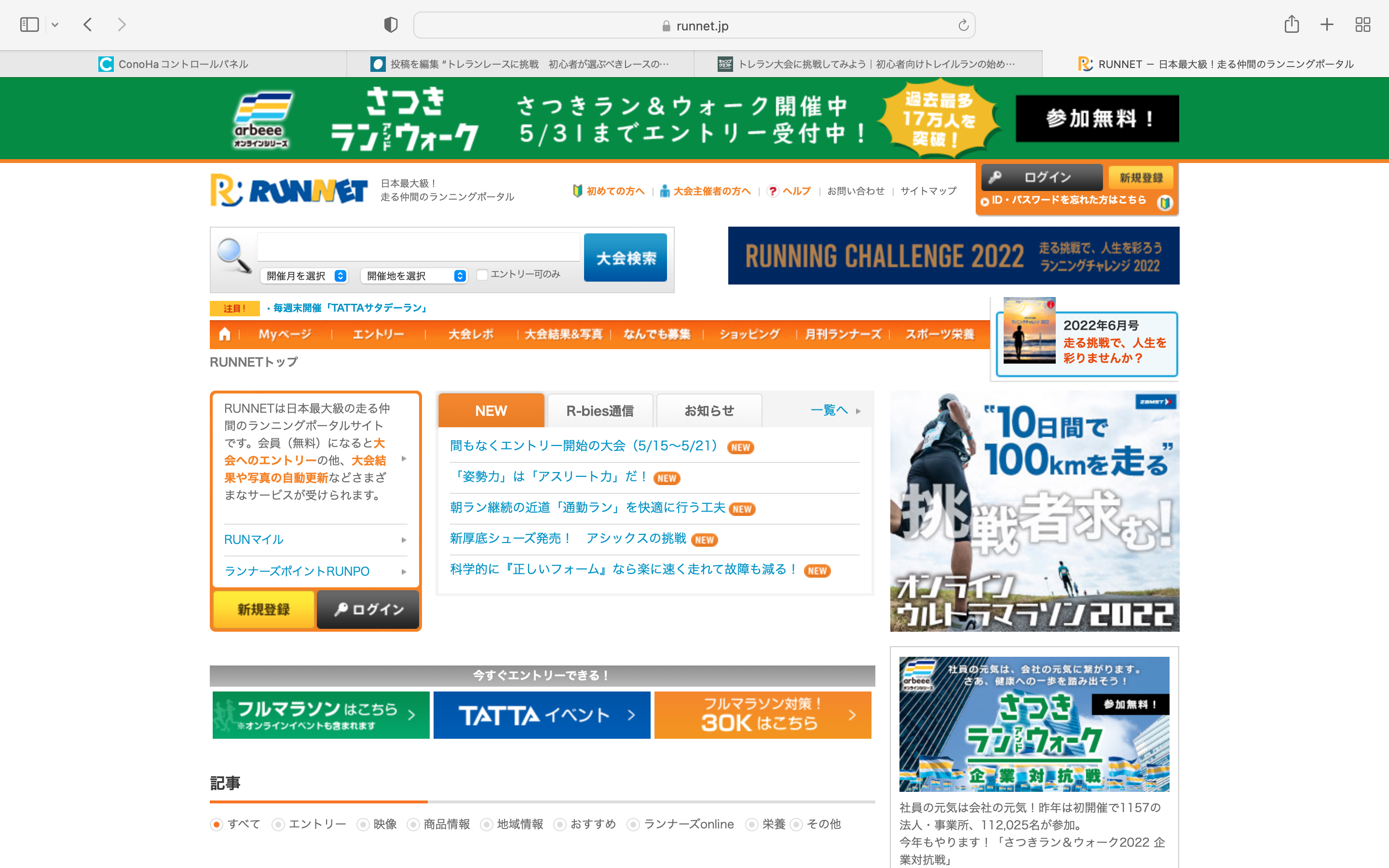This screenshot has width=1389, height=868.
Task: Open the 開催月を選択 dropdown
Action: click(304, 275)
